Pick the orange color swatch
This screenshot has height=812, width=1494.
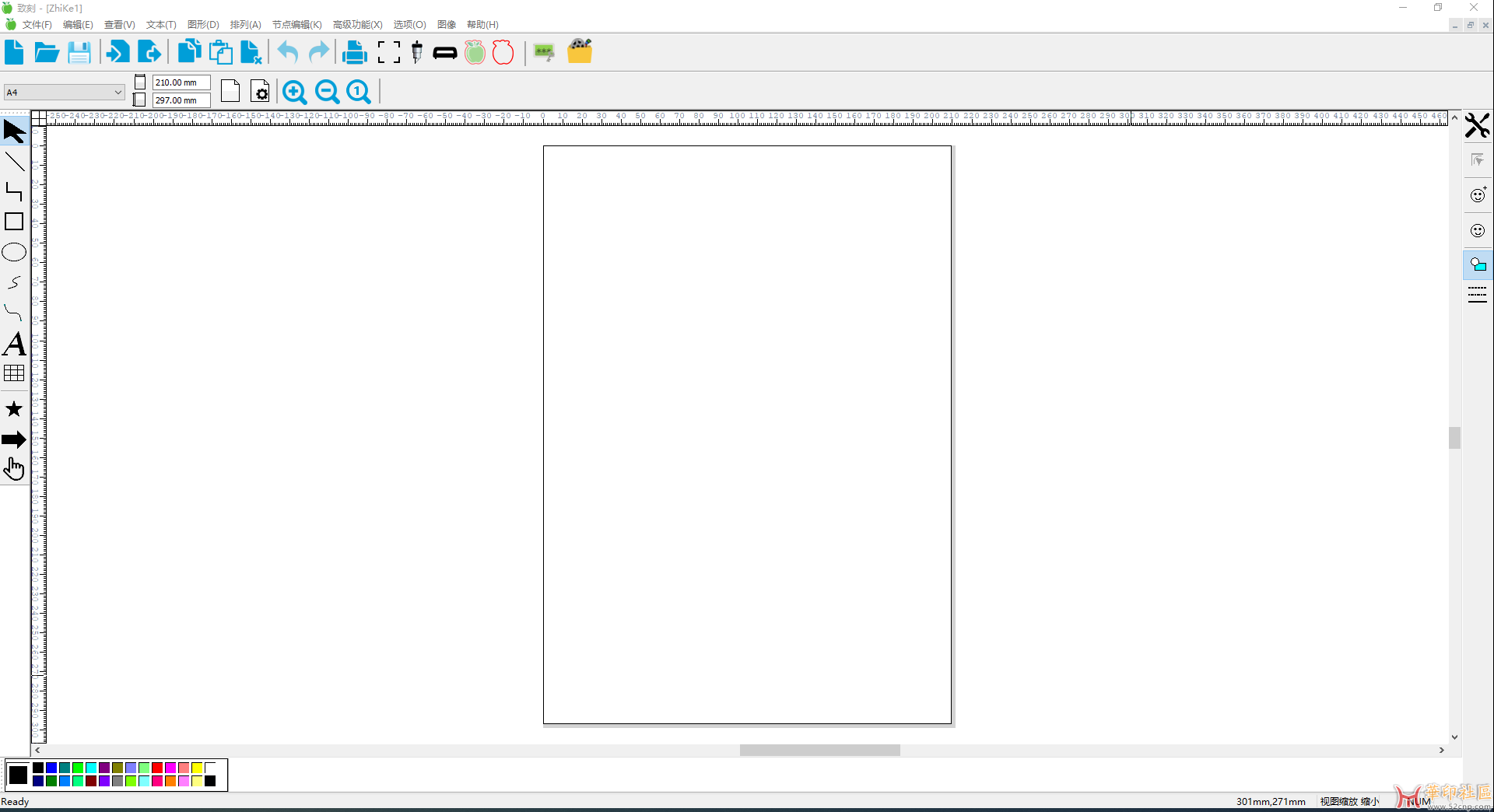coord(170,781)
